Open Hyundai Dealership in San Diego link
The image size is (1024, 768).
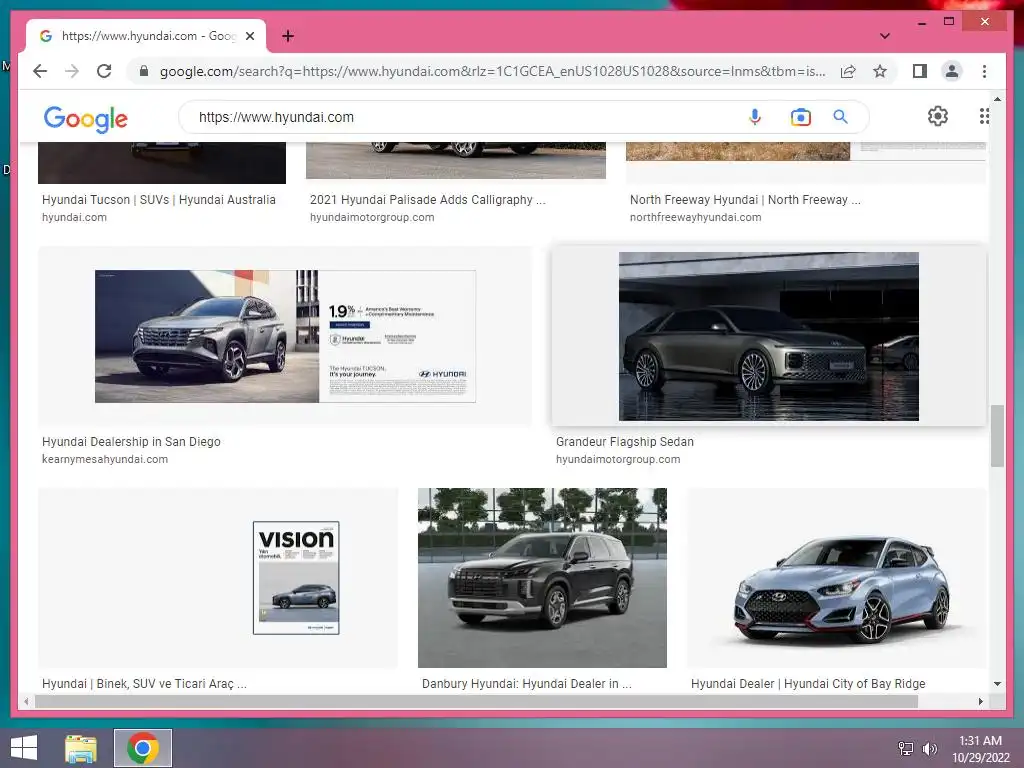tap(131, 441)
